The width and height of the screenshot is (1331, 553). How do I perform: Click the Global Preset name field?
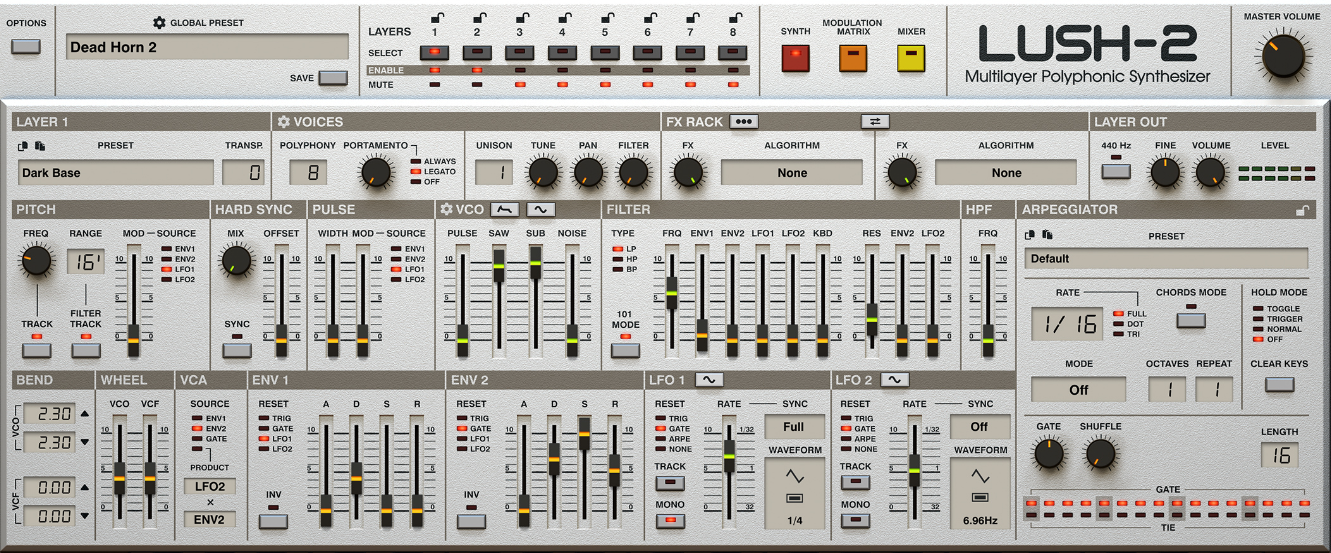(x=208, y=47)
